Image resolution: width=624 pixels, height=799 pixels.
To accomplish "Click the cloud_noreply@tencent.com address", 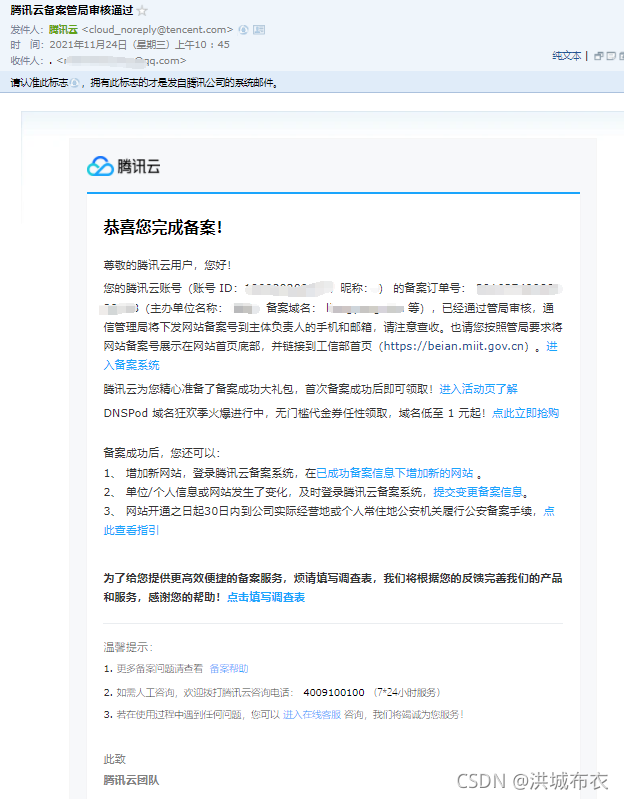I will click(x=157, y=30).
